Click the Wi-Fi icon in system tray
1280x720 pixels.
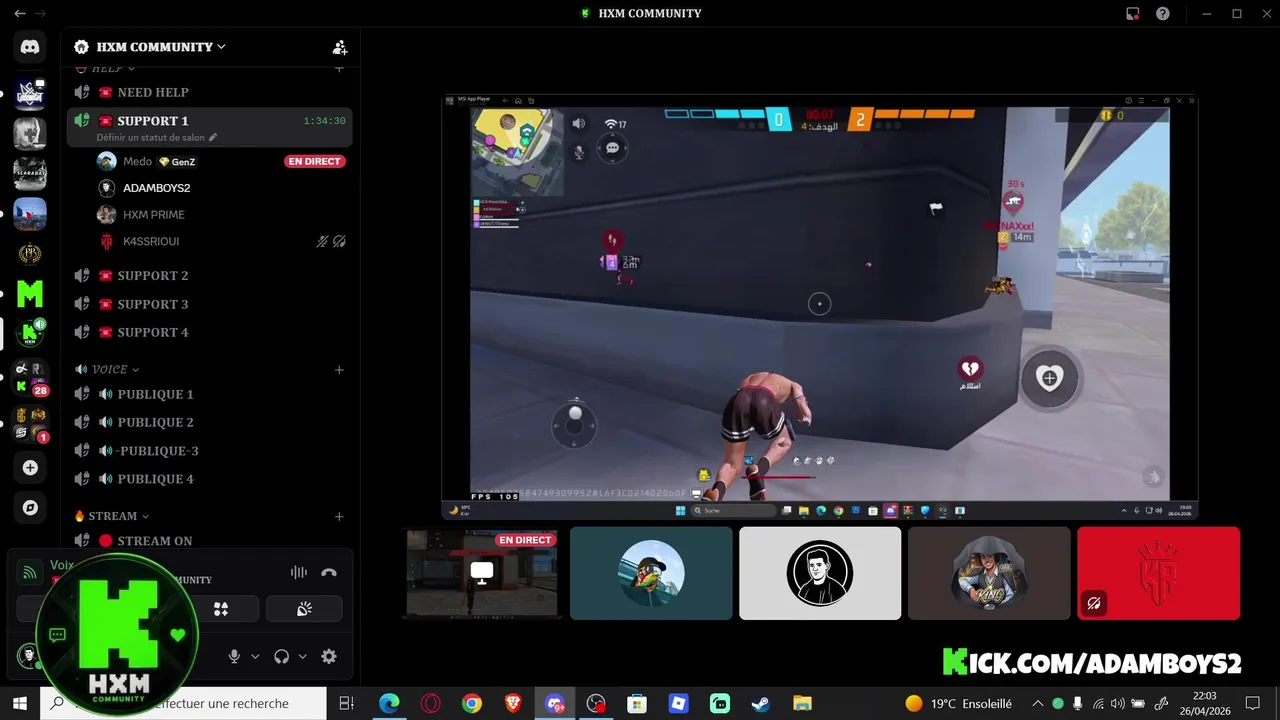(1099, 704)
